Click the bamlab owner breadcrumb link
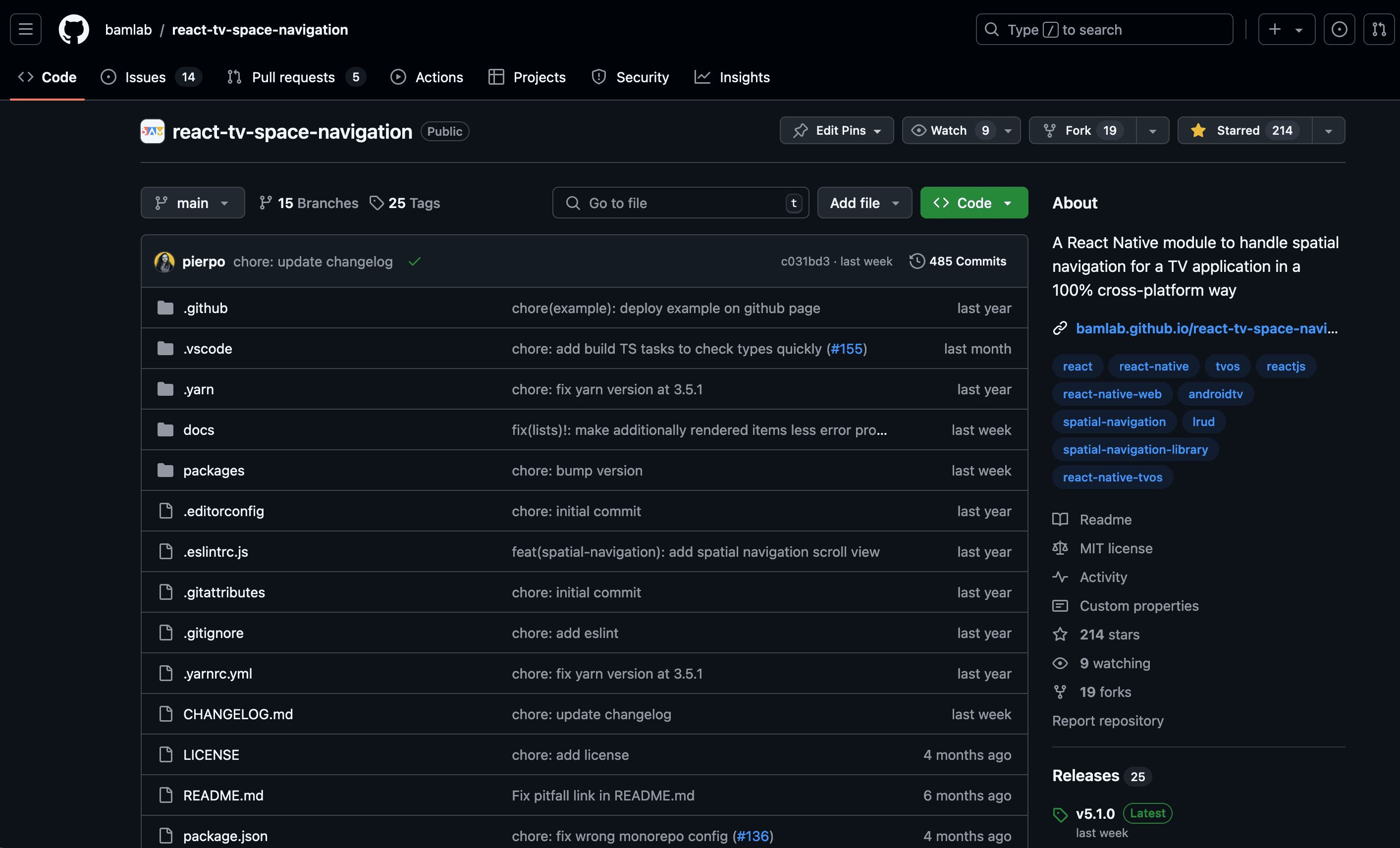Viewport: 1400px width, 848px height. (x=128, y=30)
